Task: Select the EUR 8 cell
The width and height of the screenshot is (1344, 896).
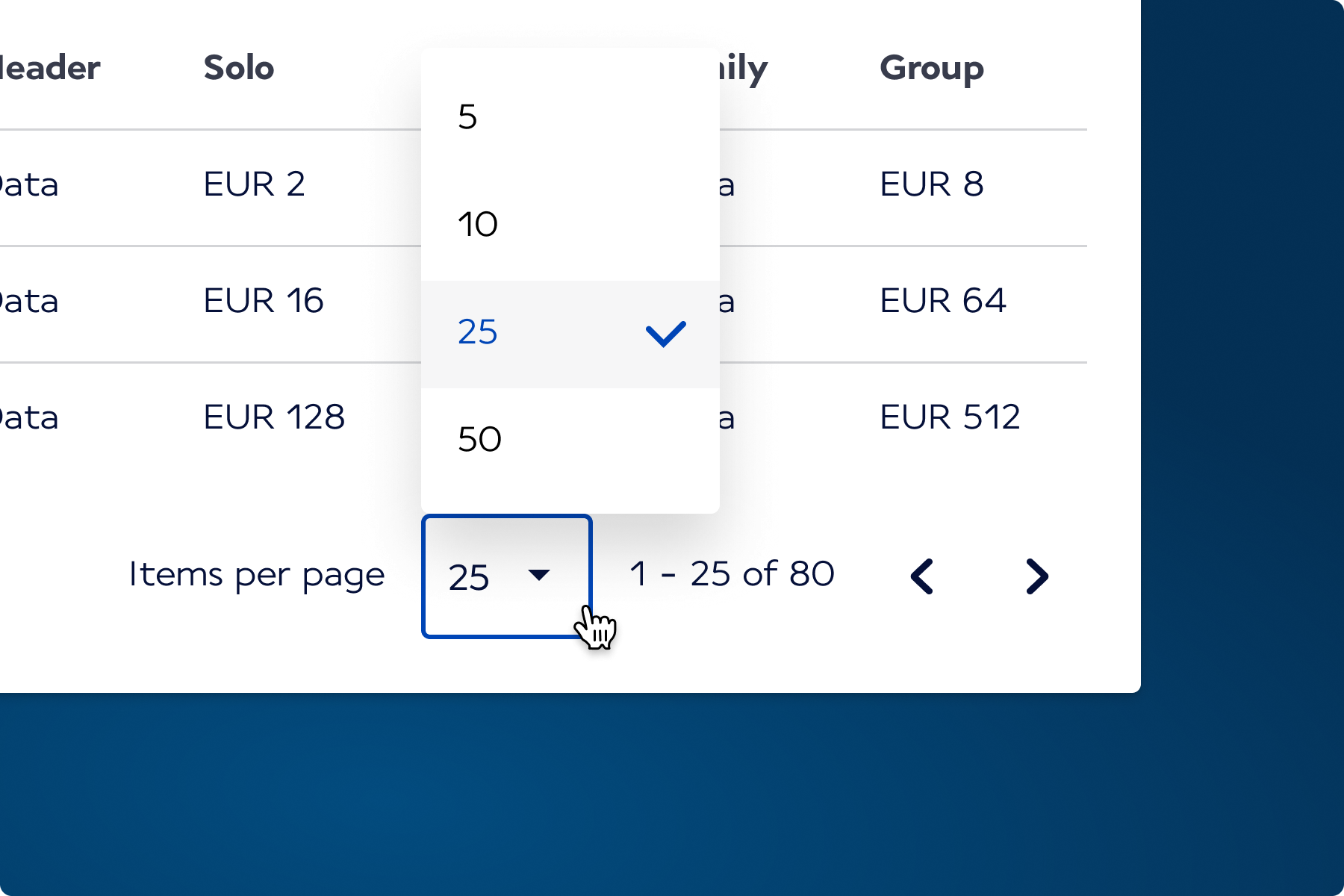Action: point(932,184)
